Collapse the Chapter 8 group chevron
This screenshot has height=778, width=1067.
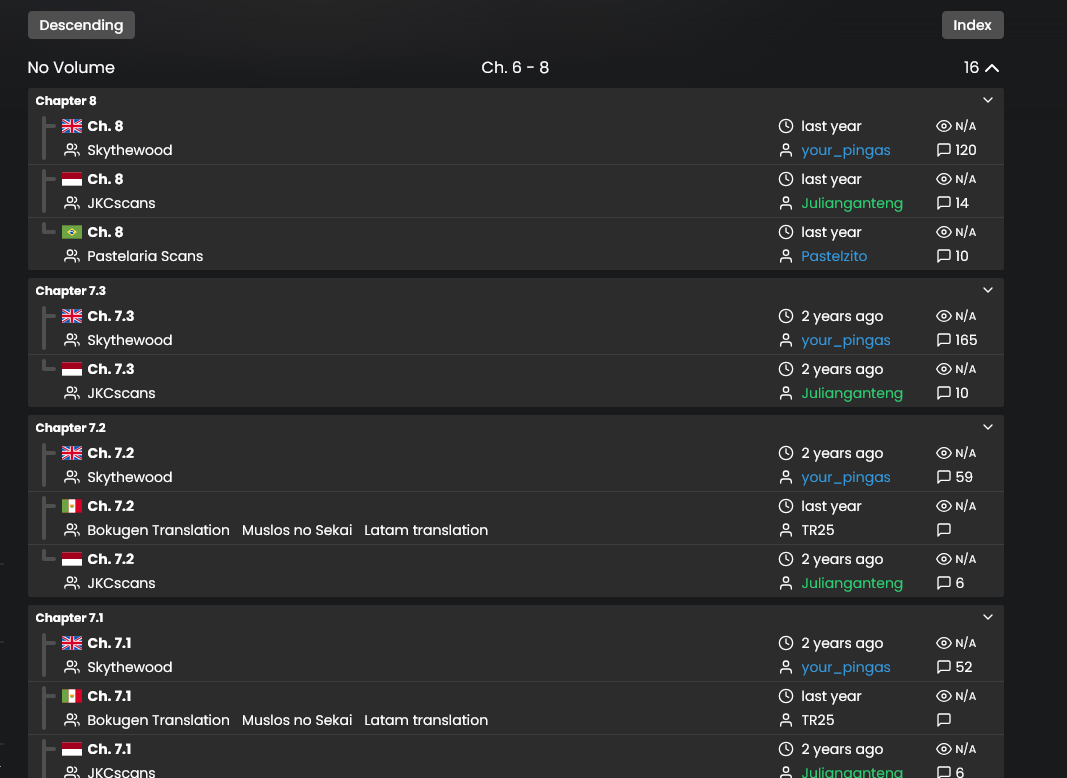tap(988, 100)
